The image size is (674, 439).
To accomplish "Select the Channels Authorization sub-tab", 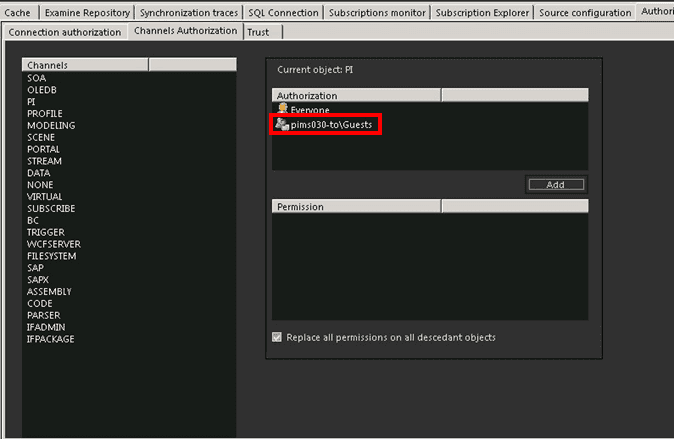I will [x=185, y=31].
